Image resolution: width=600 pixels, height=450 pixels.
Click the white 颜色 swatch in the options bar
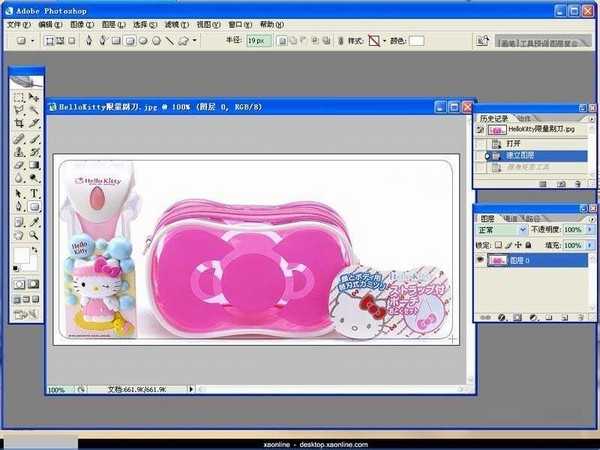click(416, 41)
